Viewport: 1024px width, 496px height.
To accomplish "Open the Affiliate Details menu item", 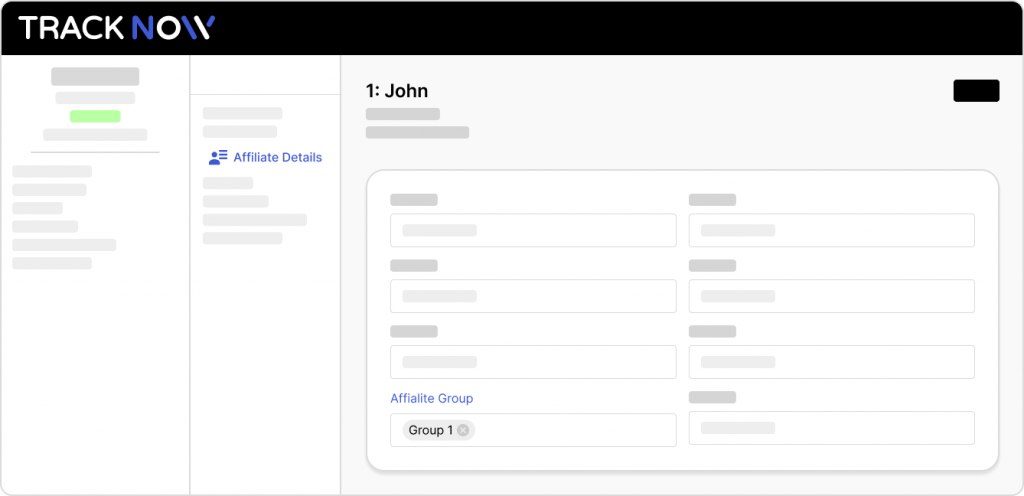I will (265, 157).
